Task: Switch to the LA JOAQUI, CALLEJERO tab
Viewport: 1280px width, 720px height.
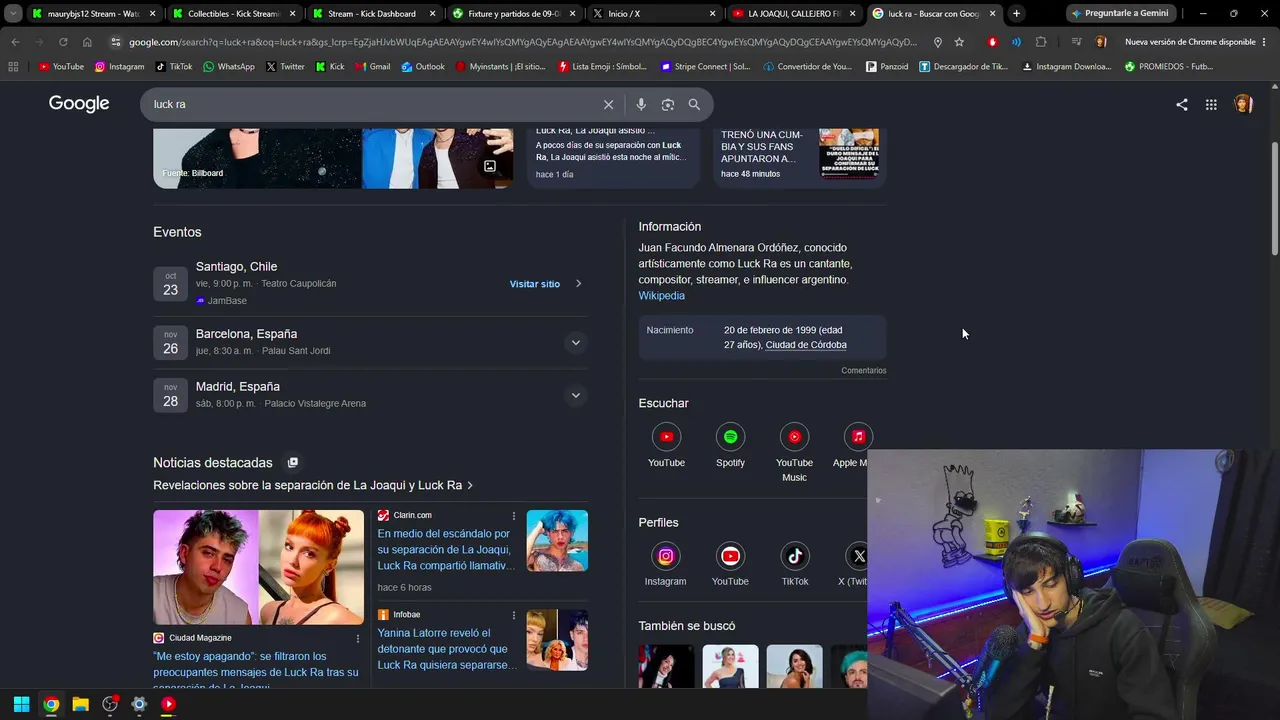Action: [x=793, y=14]
